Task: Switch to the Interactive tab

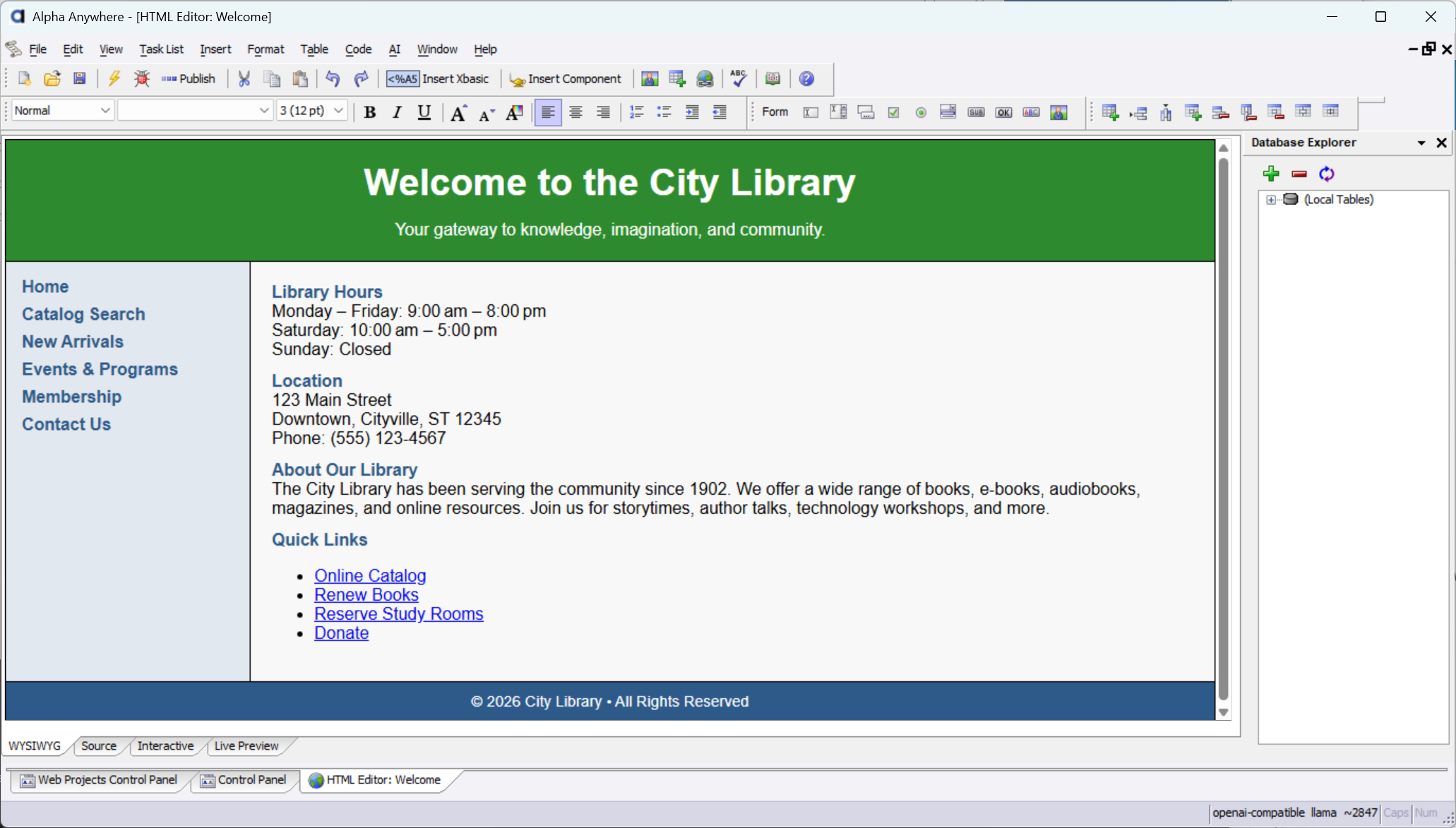Action: point(165,746)
